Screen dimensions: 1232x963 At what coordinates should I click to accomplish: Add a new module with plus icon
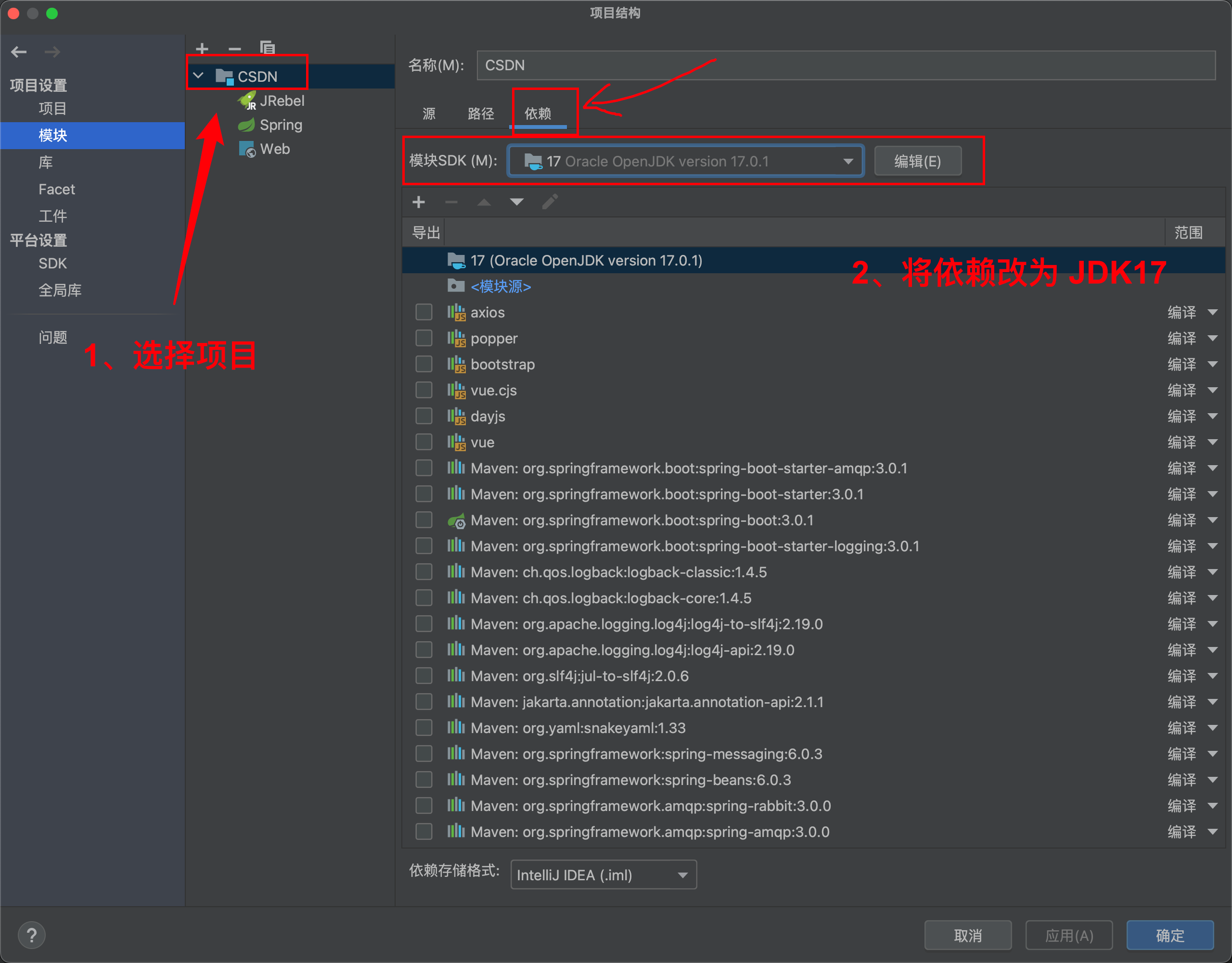click(202, 49)
